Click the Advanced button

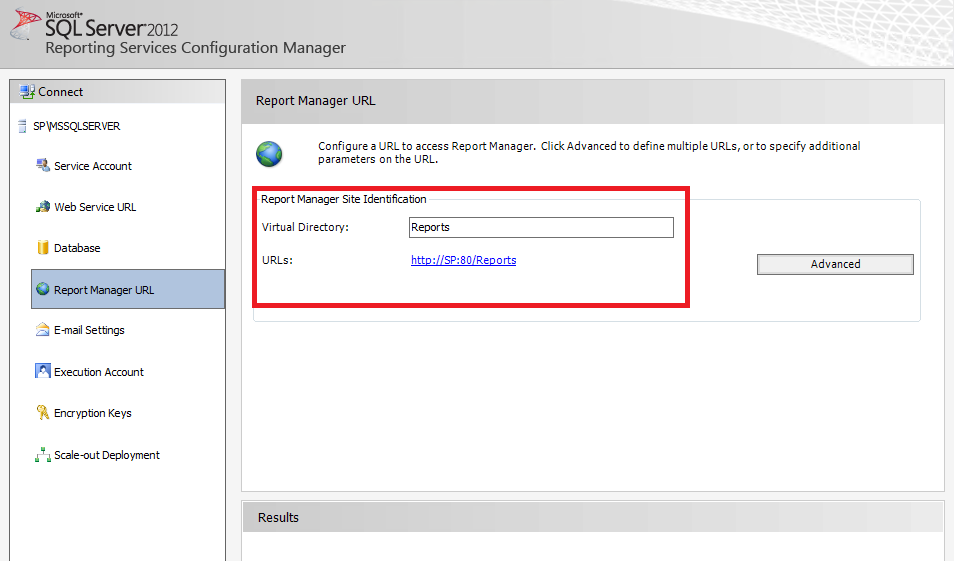pyautogui.click(x=835, y=264)
